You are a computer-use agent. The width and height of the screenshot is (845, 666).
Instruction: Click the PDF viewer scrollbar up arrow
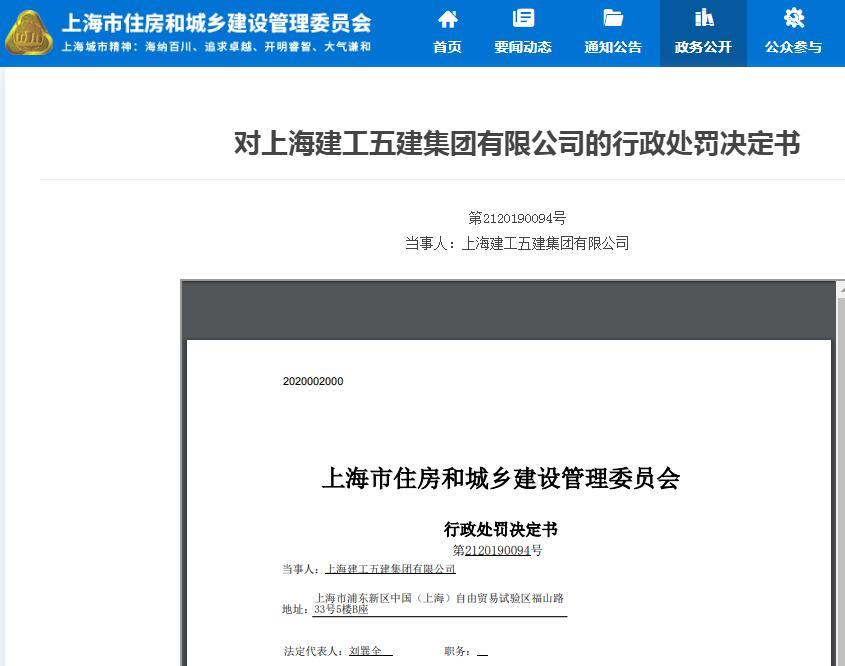click(841, 290)
